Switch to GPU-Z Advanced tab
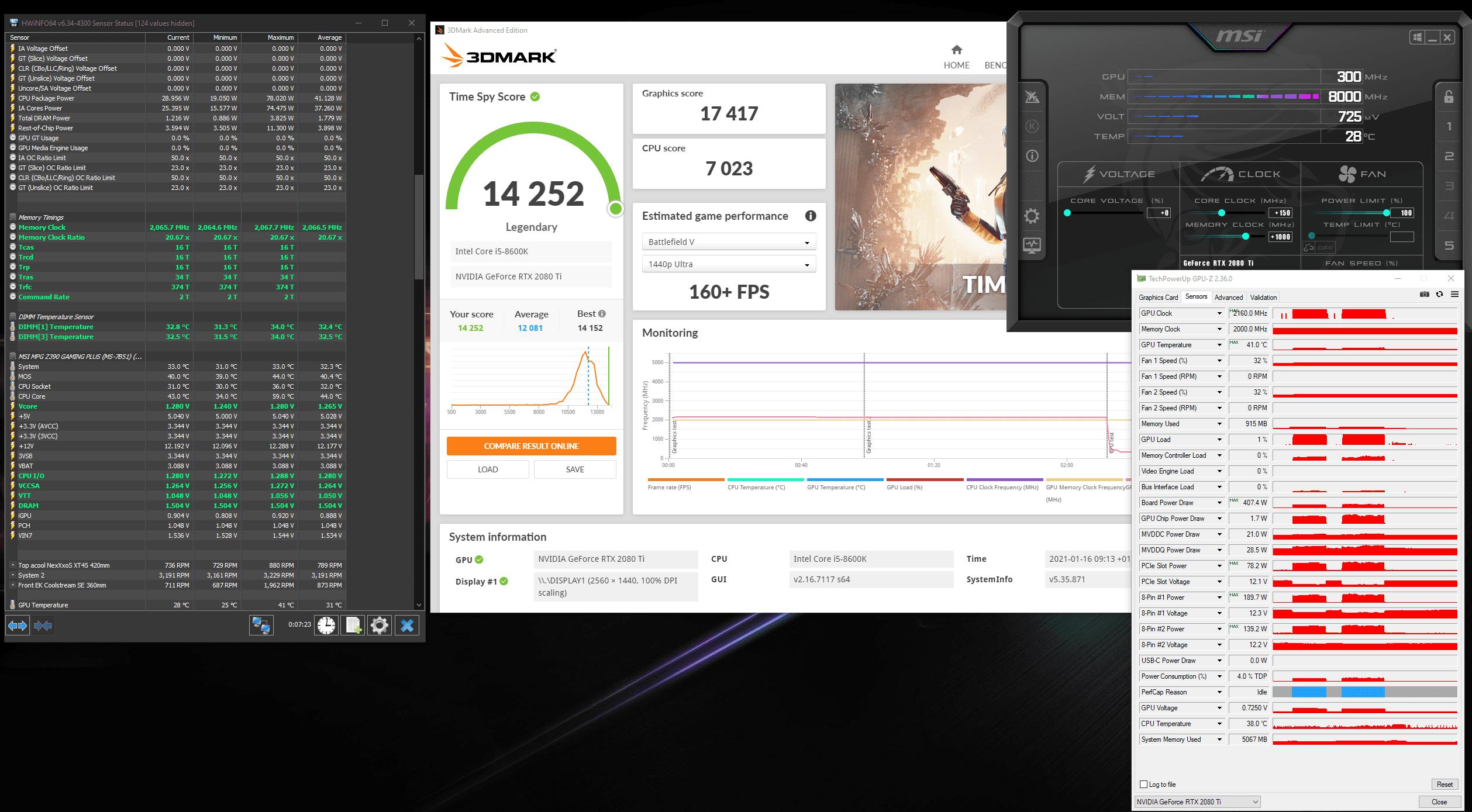The height and width of the screenshot is (812, 1472). click(x=1229, y=298)
